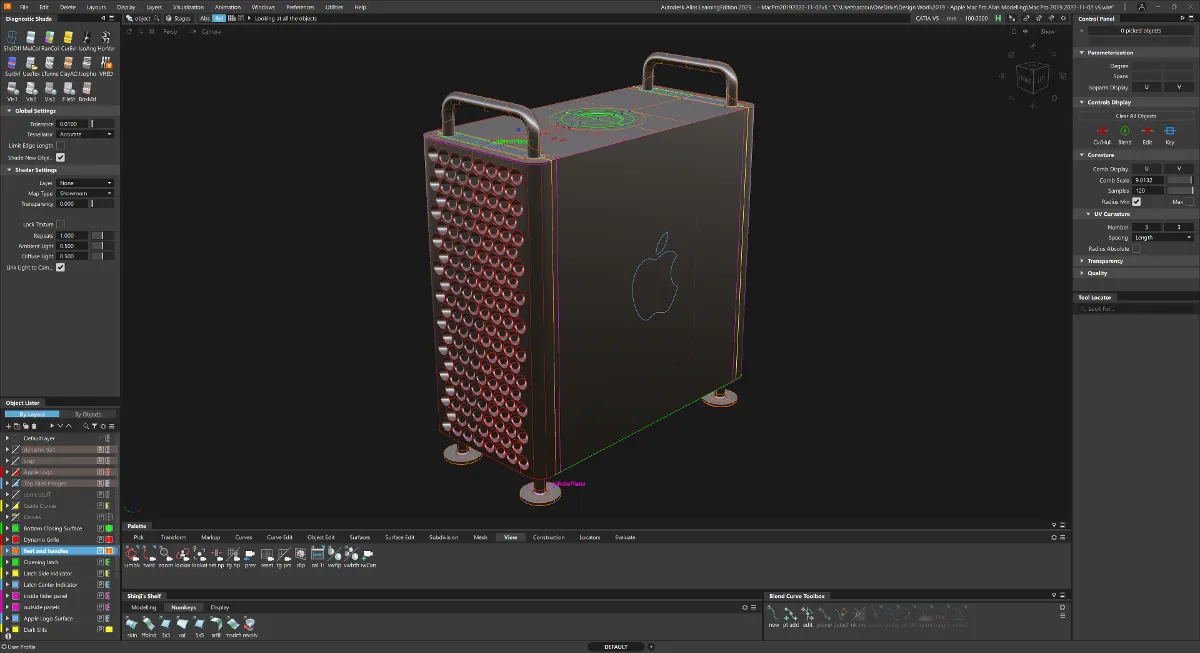The width and height of the screenshot is (1200, 653).
Task: Open the Tessellator dropdown
Action: click(85, 134)
